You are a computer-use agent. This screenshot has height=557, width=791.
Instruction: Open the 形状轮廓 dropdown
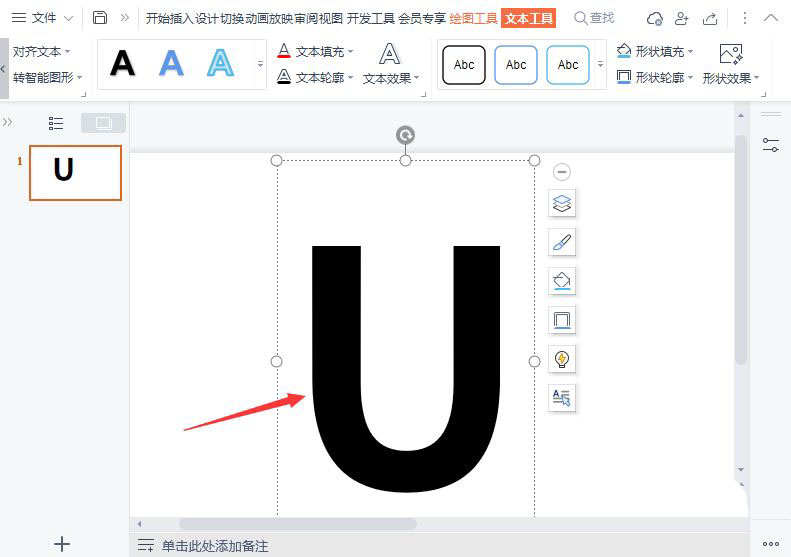point(655,77)
